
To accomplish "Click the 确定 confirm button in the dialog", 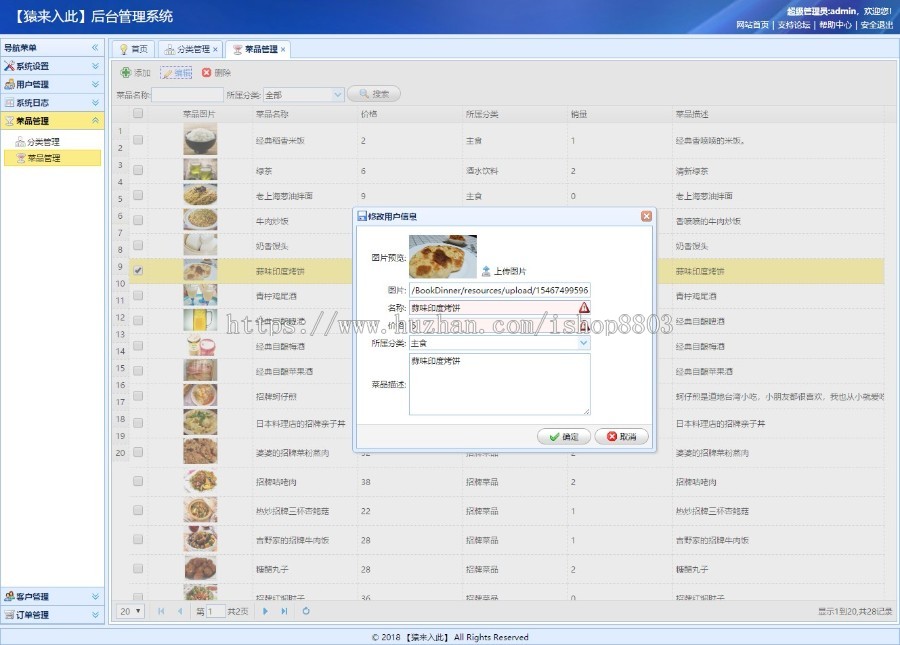I will (562, 436).
